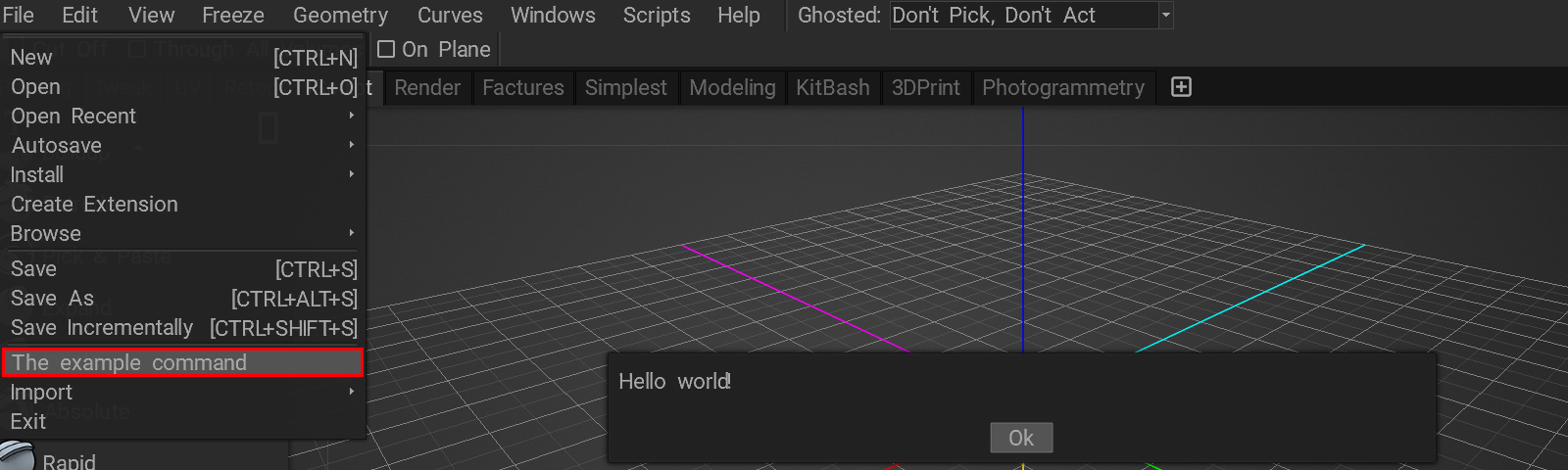Image resolution: width=1568 pixels, height=470 pixels.
Task: Click Ok in the Hello world dialog
Action: point(1021,438)
